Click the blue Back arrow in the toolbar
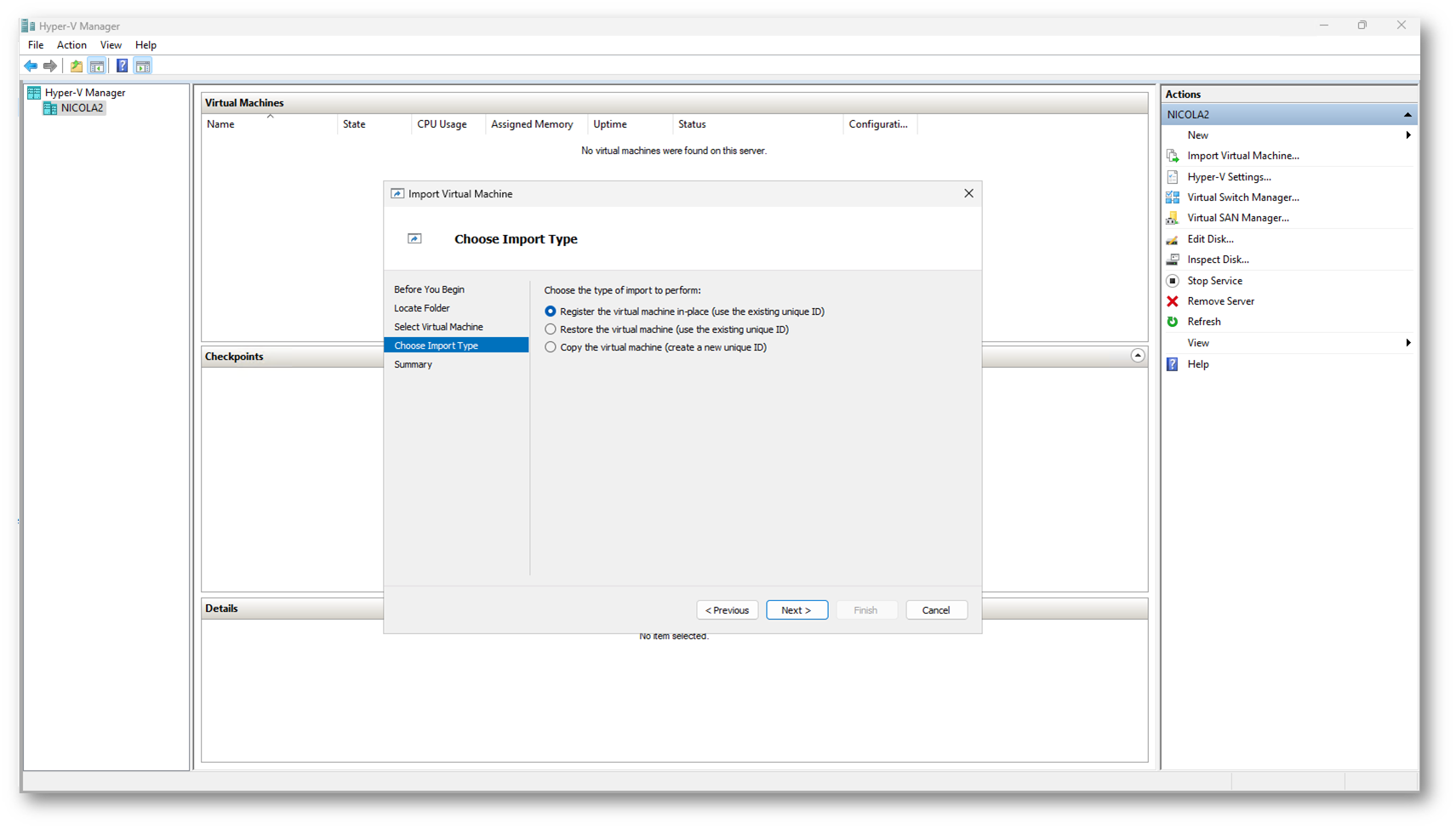 [x=31, y=66]
